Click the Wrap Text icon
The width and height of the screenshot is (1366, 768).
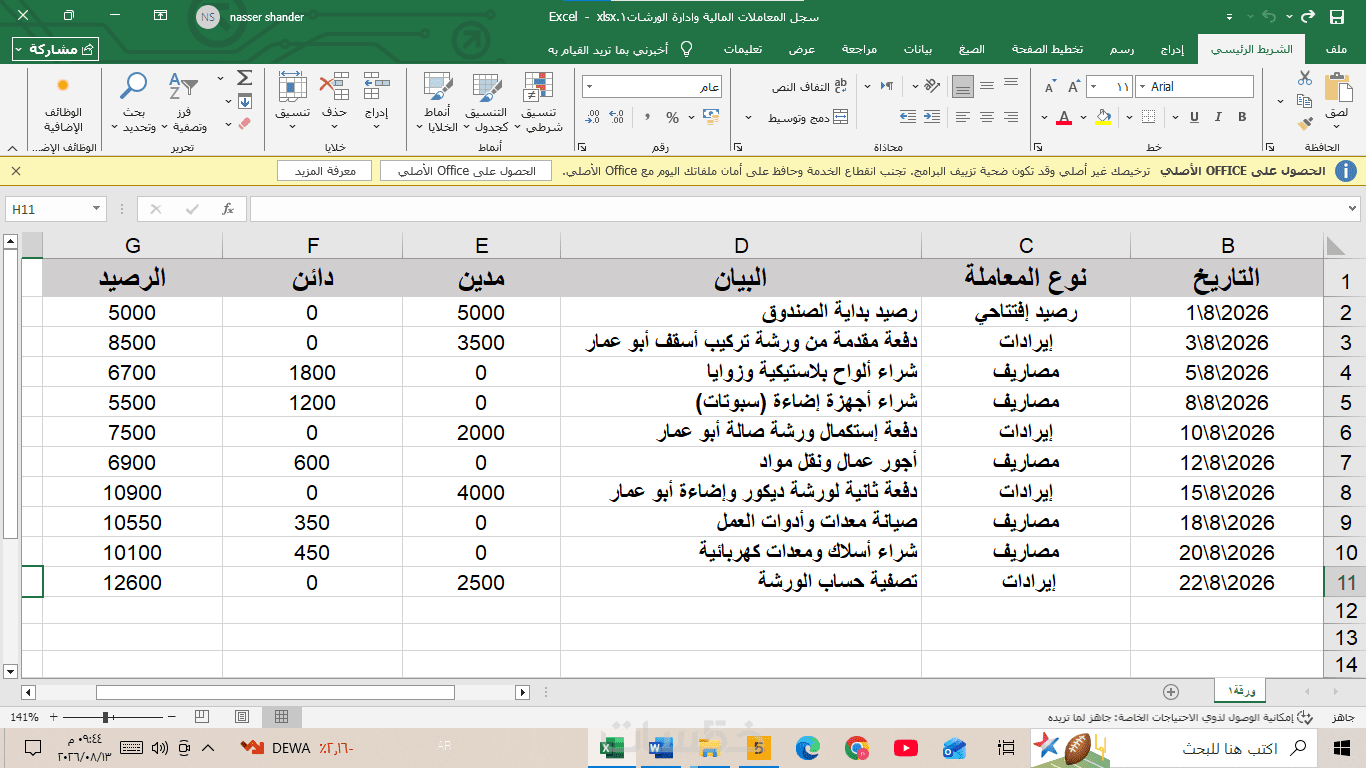[x=840, y=87]
